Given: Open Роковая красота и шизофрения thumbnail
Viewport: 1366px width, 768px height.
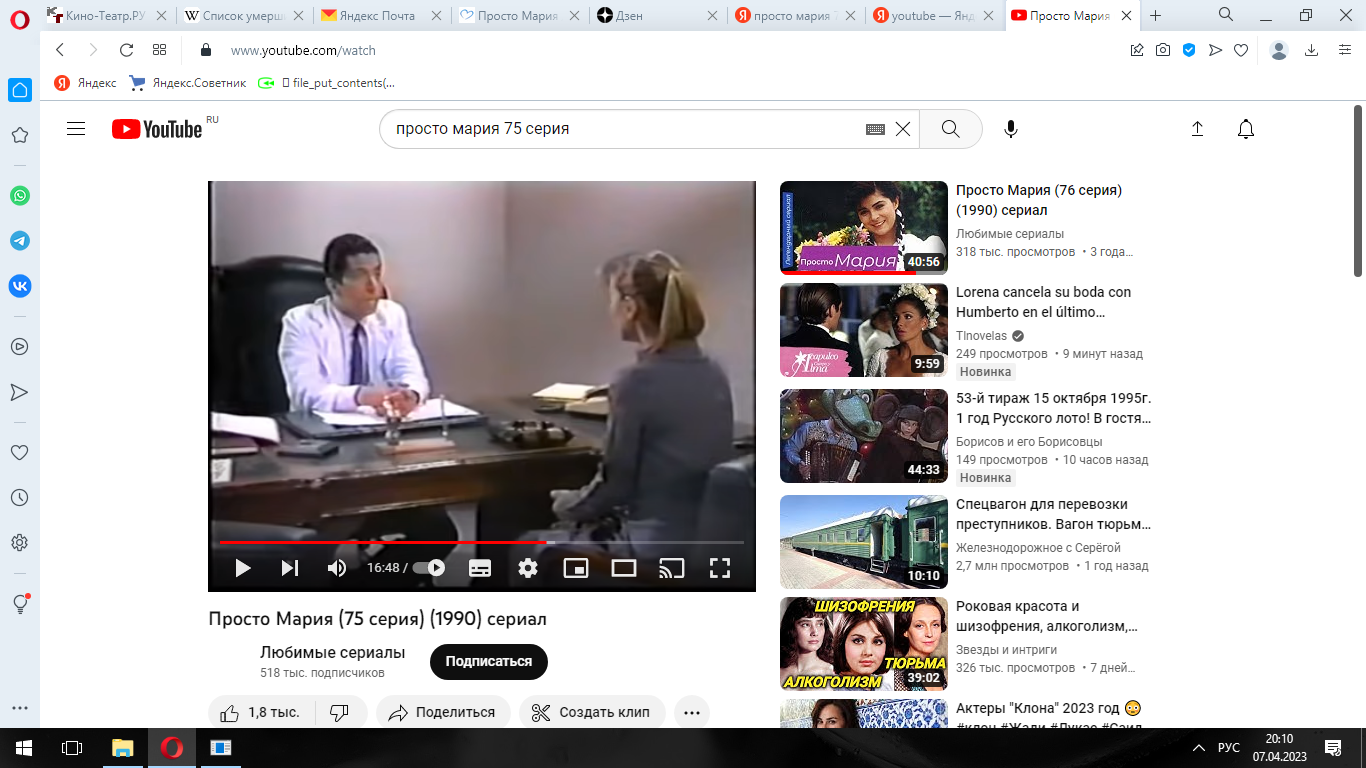Looking at the screenshot, I should pyautogui.click(x=864, y=644).
